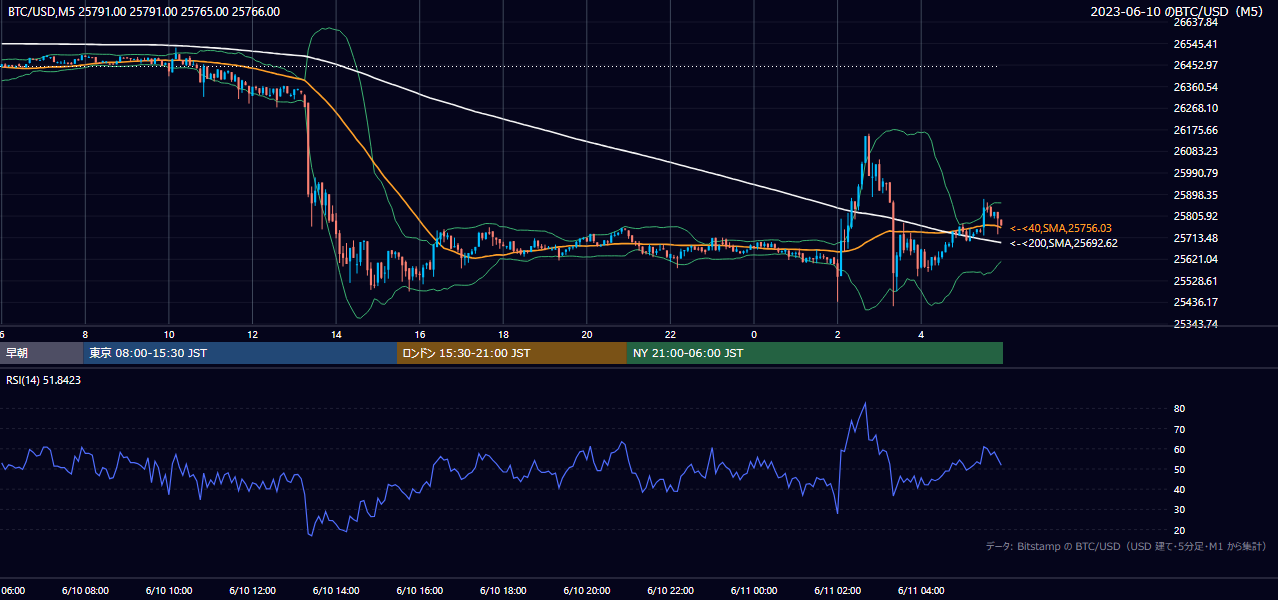This screenshot has width=1278, height=600.
Task: Click the 6/10 08:00 bottom time label
Action: [x=85, y=590]
